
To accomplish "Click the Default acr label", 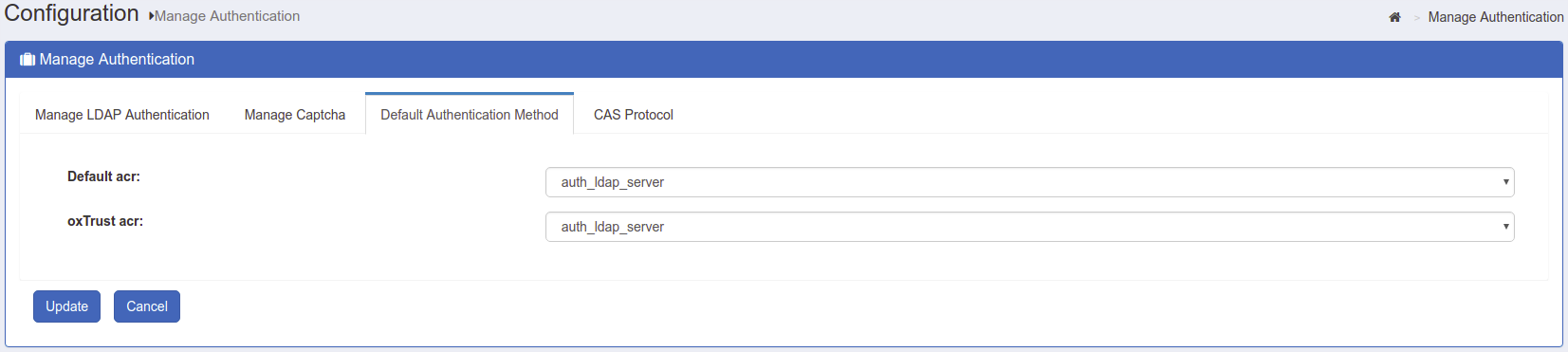I will [x=103, y=176].
